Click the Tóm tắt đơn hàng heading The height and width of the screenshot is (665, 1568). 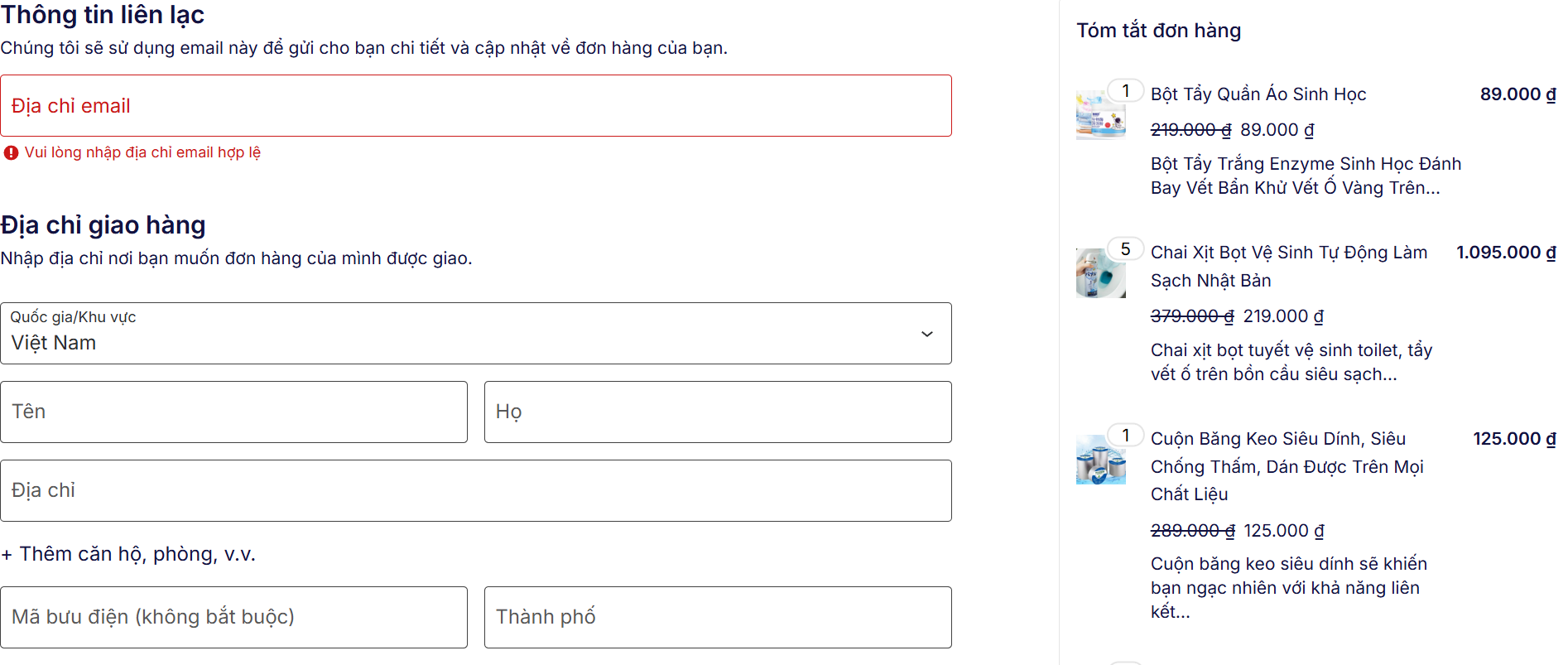click(1158, 31)
